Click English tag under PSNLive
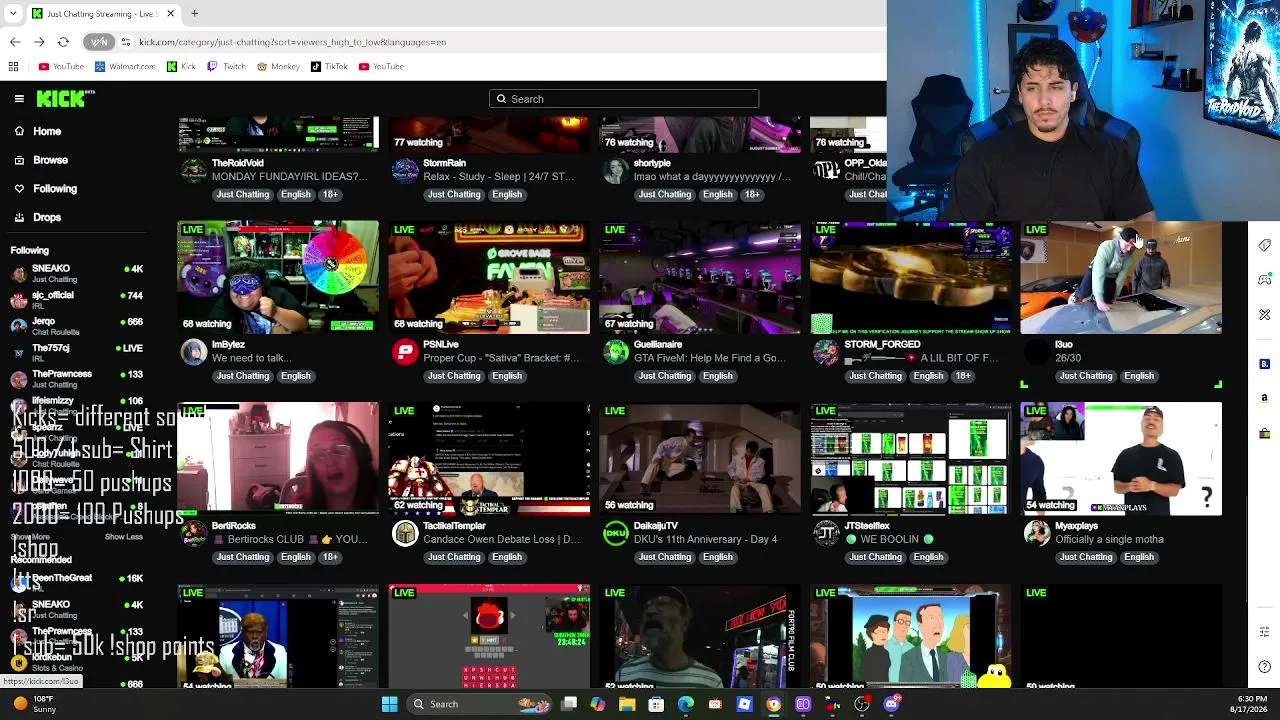Screen dimensions: 1280x720 pos(507,376)
